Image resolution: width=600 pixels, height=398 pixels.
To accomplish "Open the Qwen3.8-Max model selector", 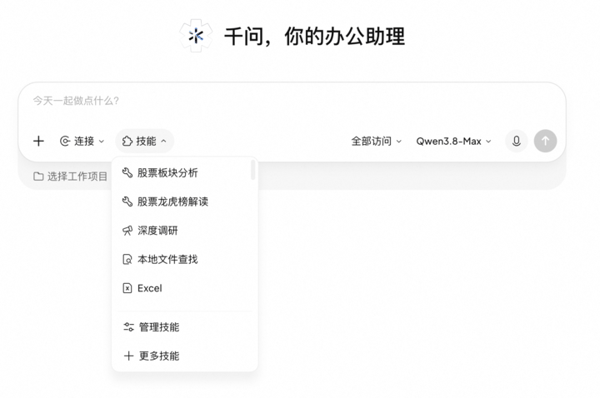I will click(453, 141).
